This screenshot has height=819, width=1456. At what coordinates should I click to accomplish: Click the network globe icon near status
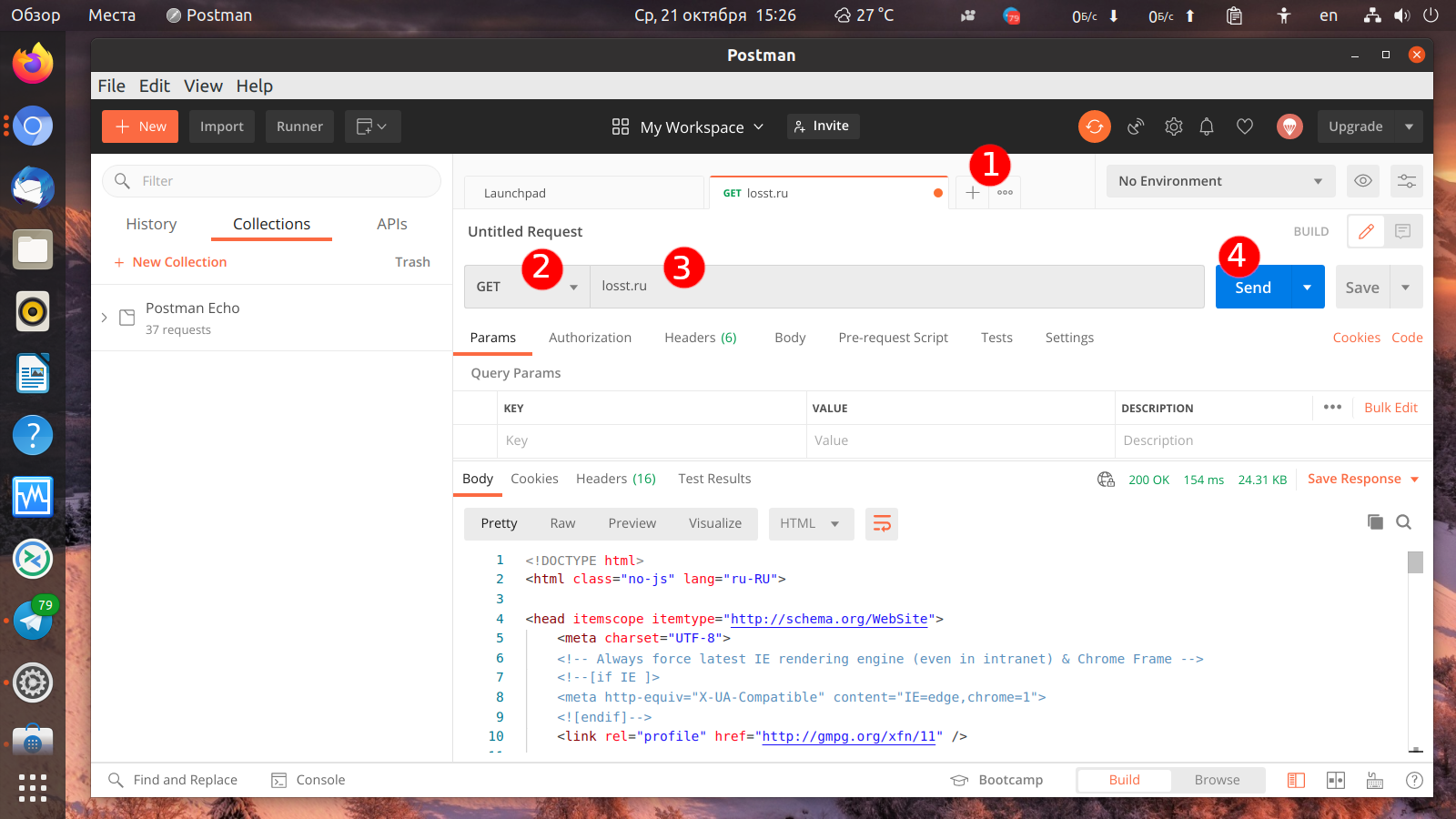click(1106, 480)
